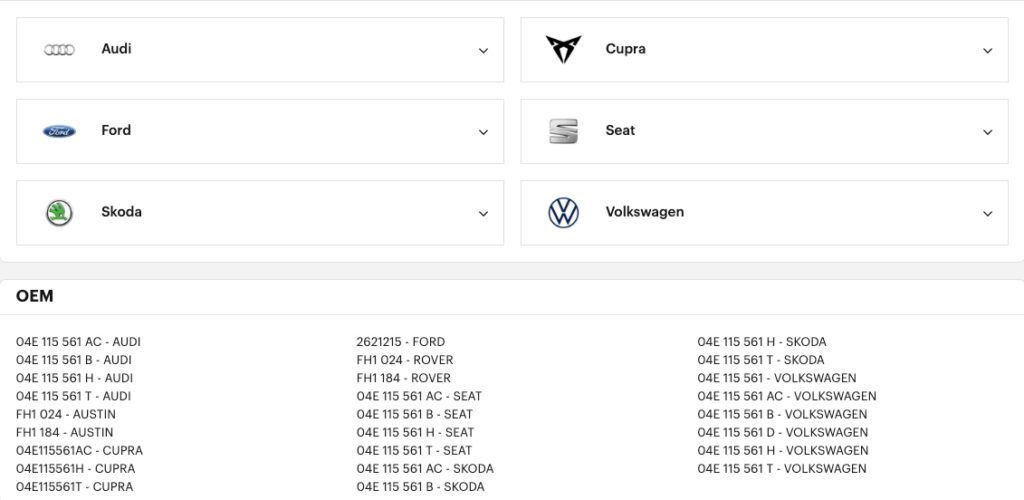
Task: Expand the Audi chevron arrow
Action: 483,50
